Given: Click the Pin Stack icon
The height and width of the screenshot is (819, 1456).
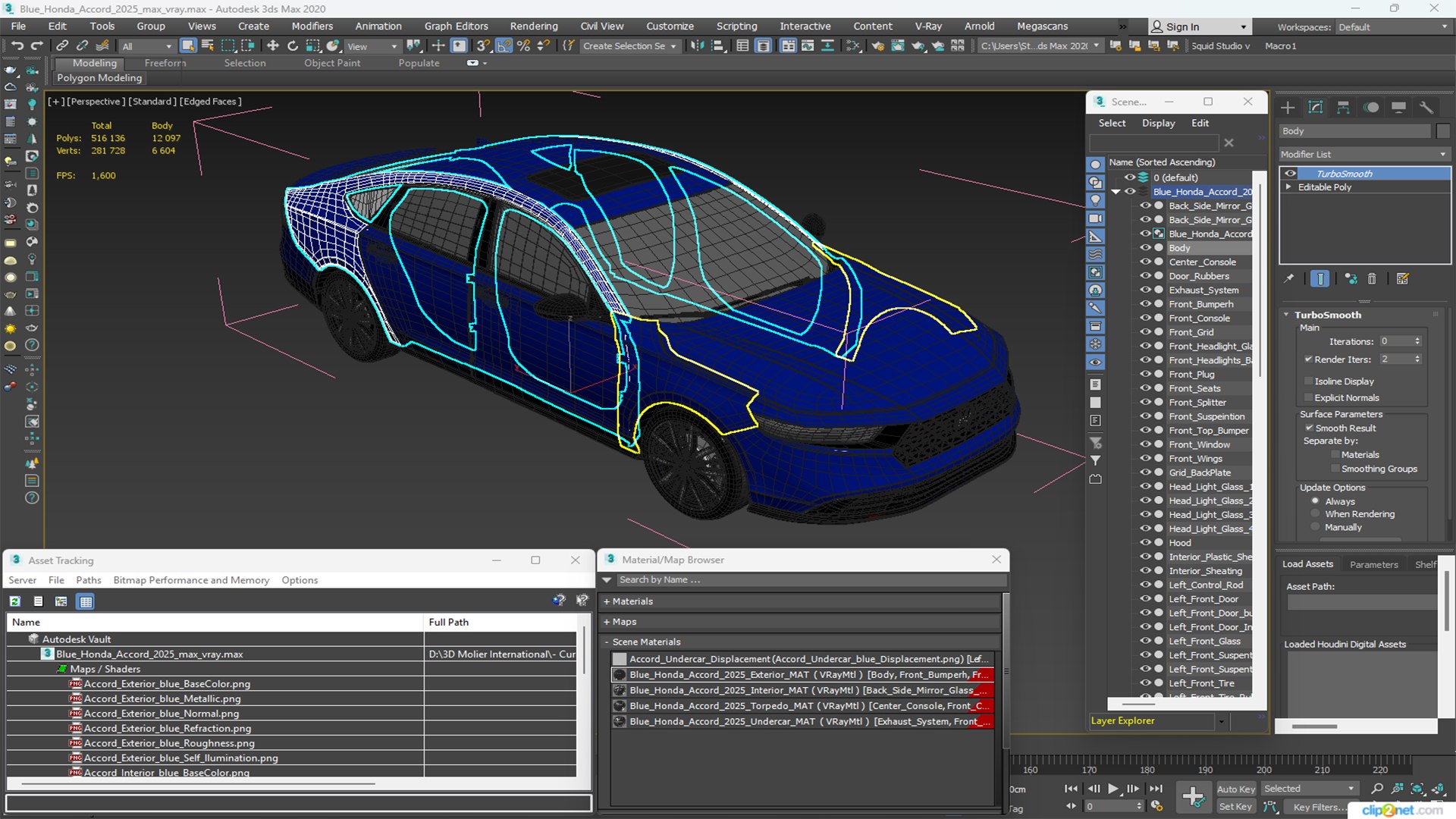Looking at the screenshot, I should click(x=1289, y=279).
